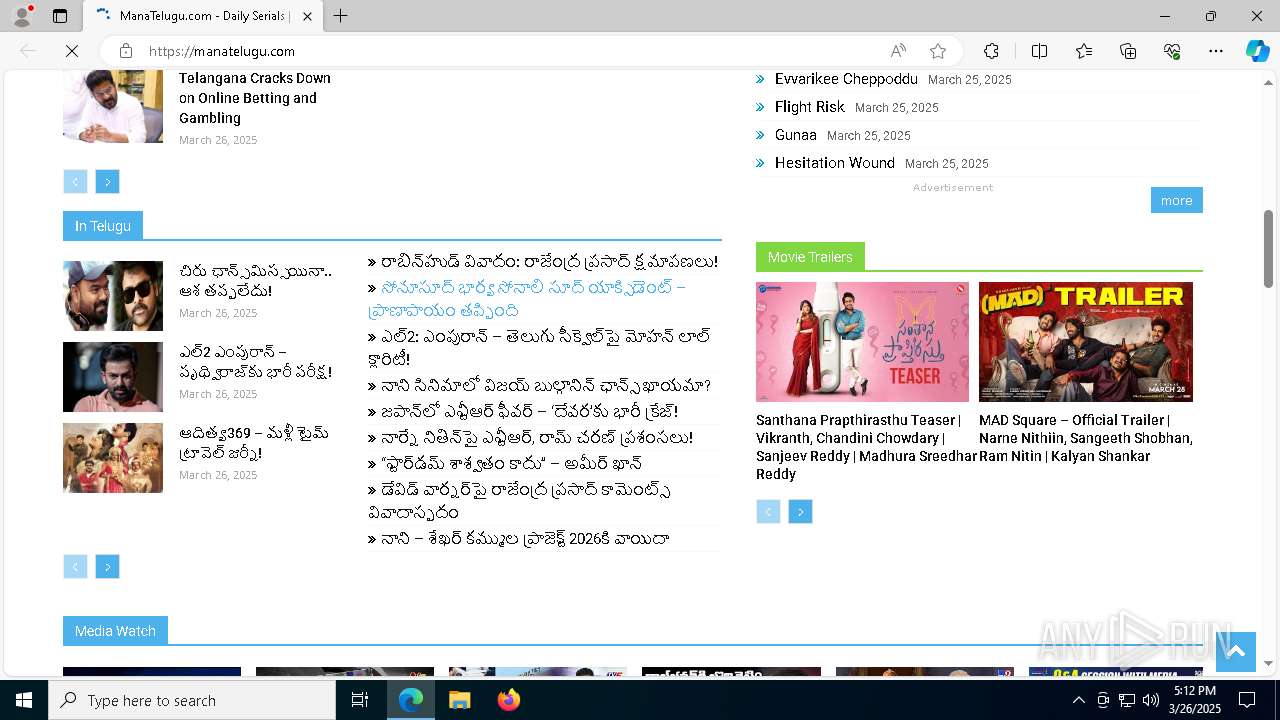1280x720 pixels.
Task: Open Movie Trailers section
Action: (x=810, y=257)
